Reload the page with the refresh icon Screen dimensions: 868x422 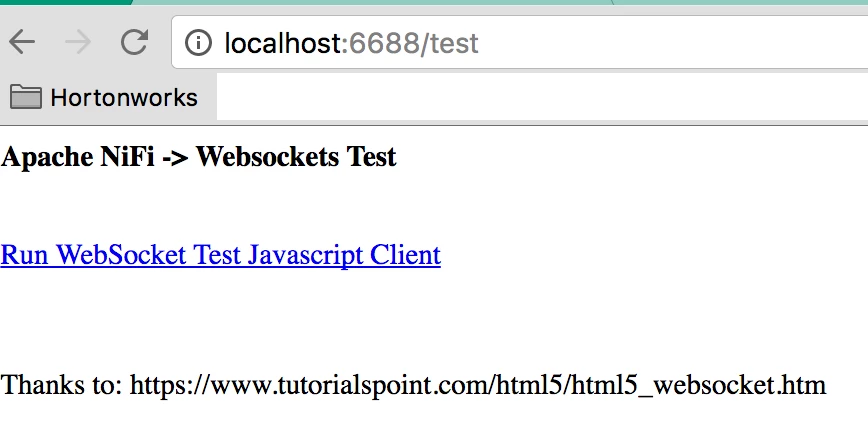pos(135,42)
